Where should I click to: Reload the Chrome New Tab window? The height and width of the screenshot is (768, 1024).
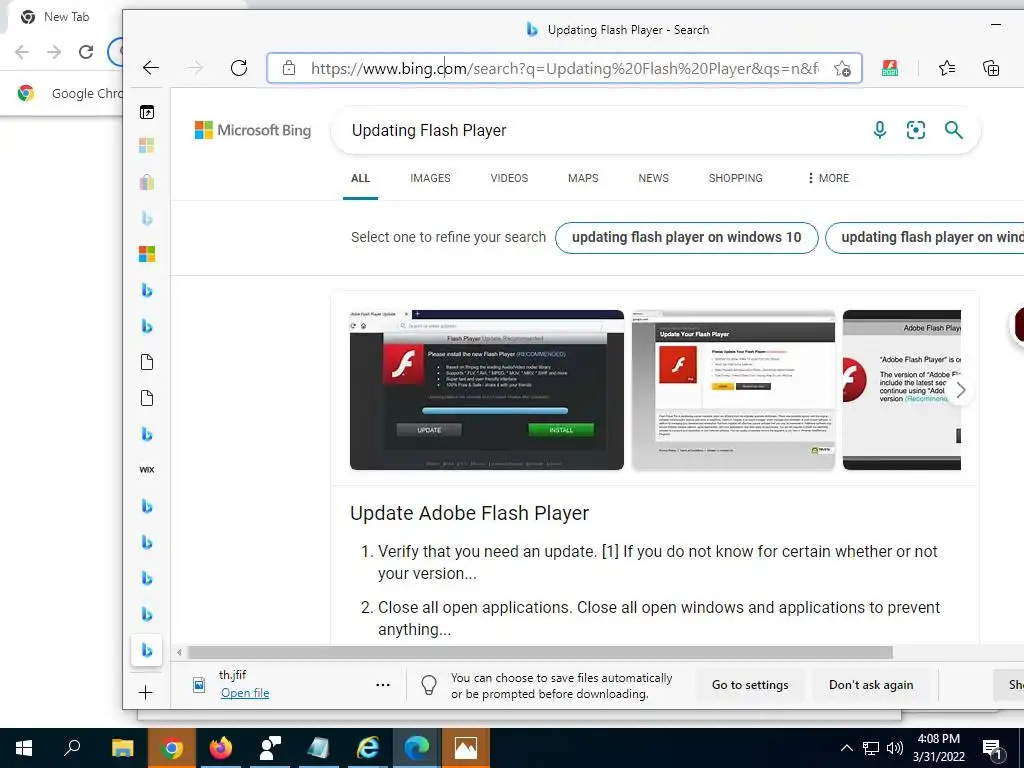[86, 52]
